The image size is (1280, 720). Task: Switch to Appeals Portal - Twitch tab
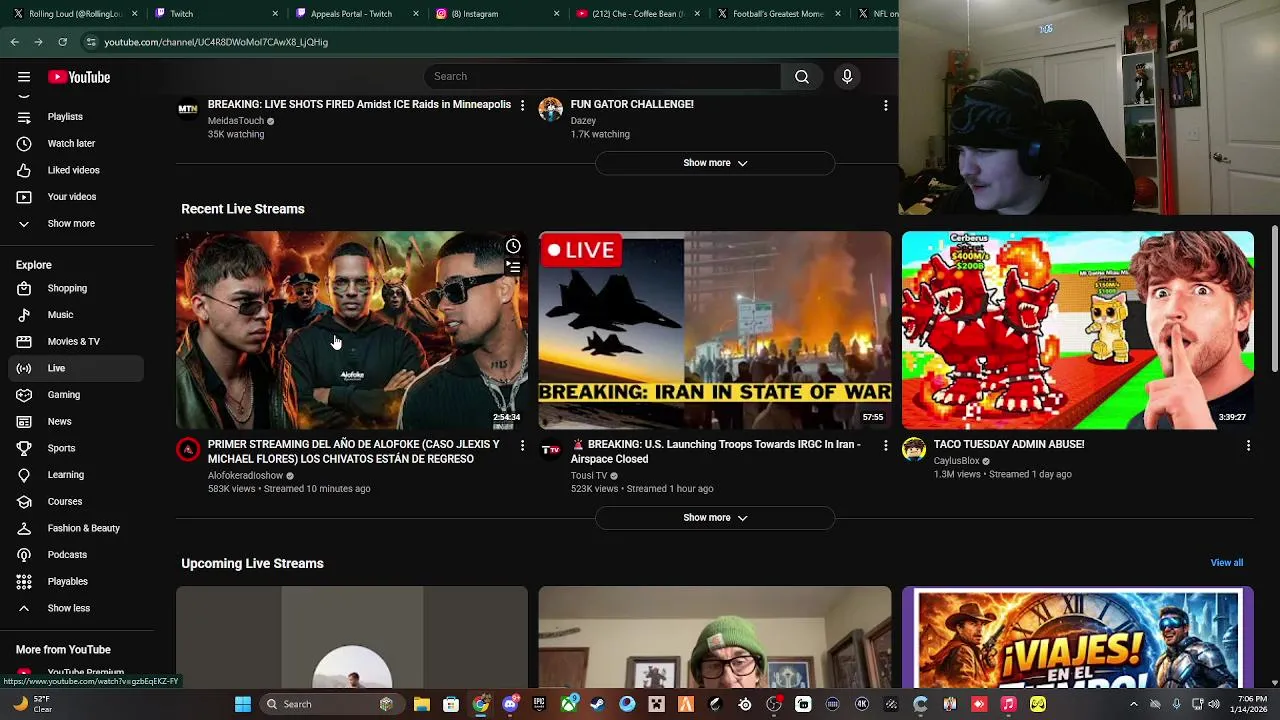355,14
